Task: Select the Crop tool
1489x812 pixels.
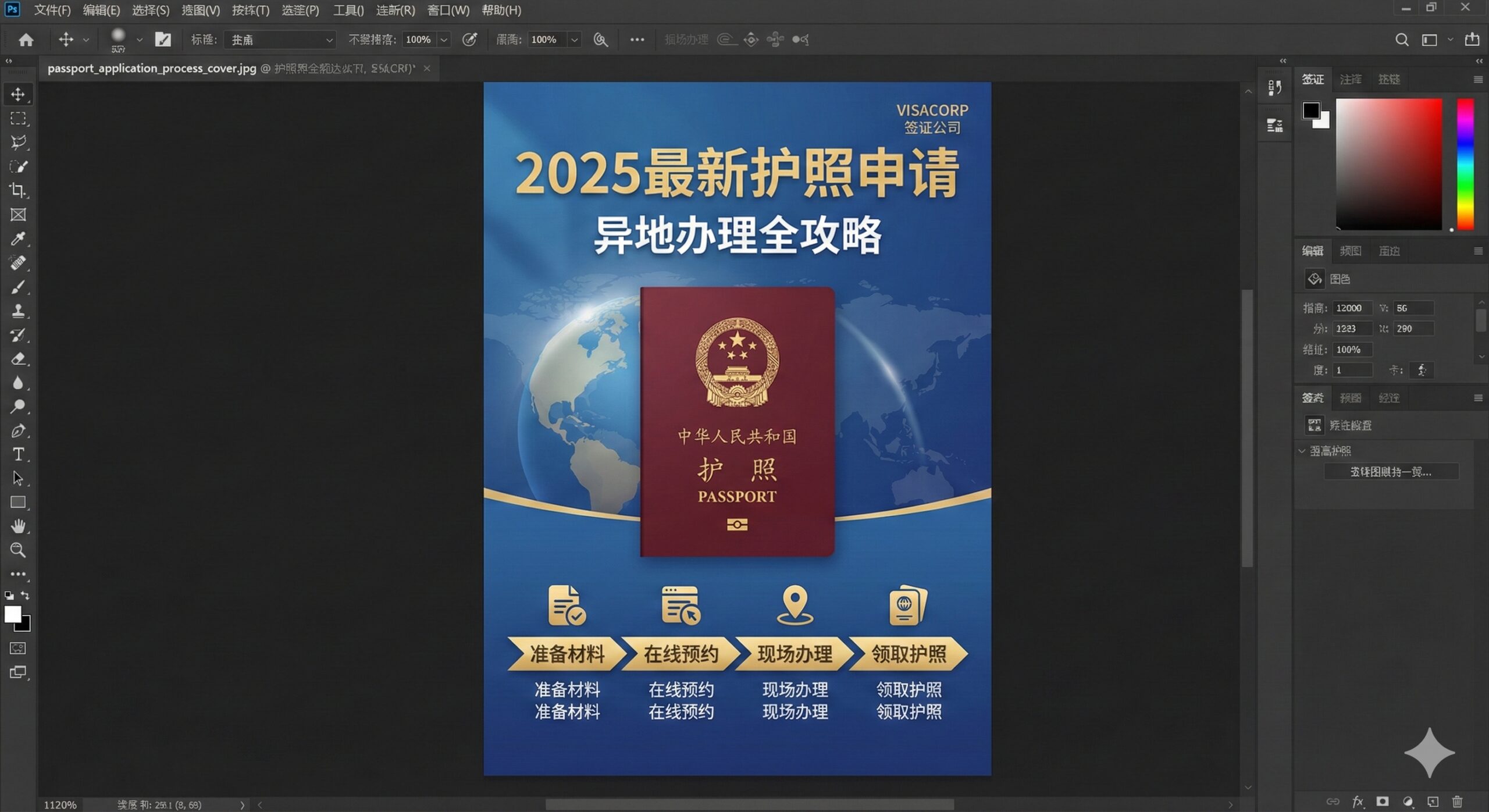Action: pos(18,190)
